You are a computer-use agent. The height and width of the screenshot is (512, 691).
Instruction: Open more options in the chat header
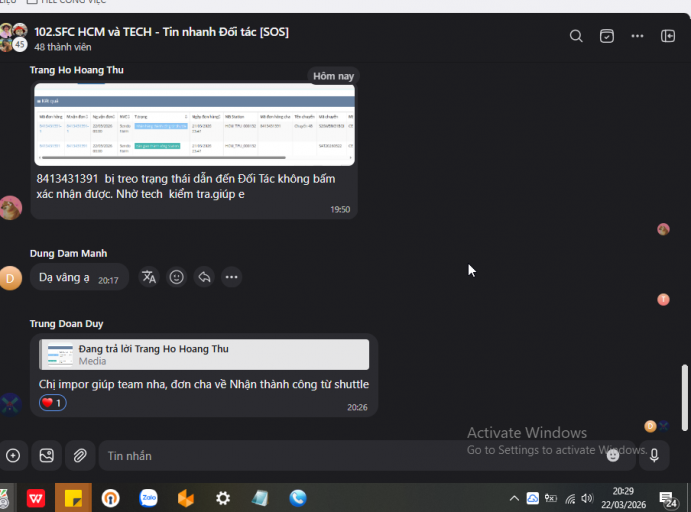[637, 36]
